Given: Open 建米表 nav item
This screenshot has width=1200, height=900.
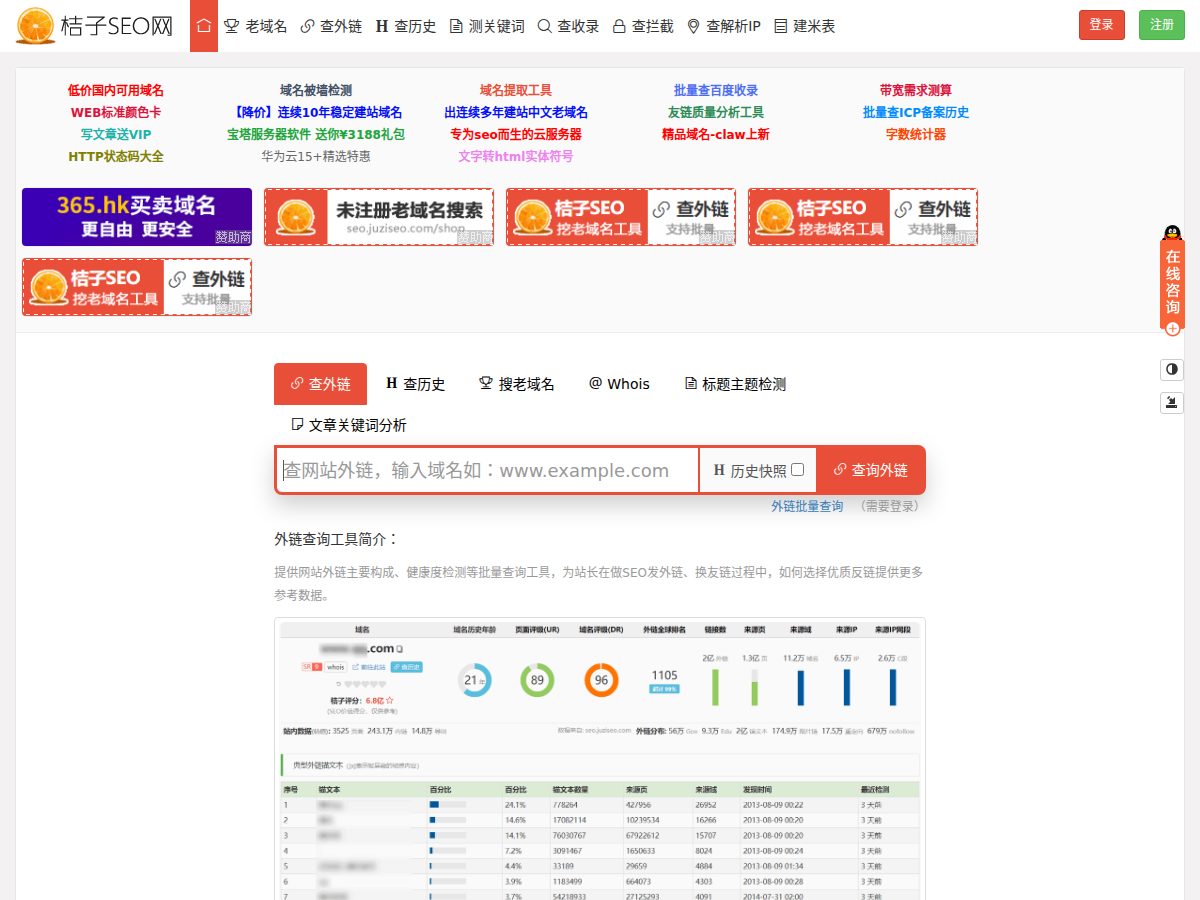Looking at the screenshot, I should pyautogui.click(x=804, y=26).
